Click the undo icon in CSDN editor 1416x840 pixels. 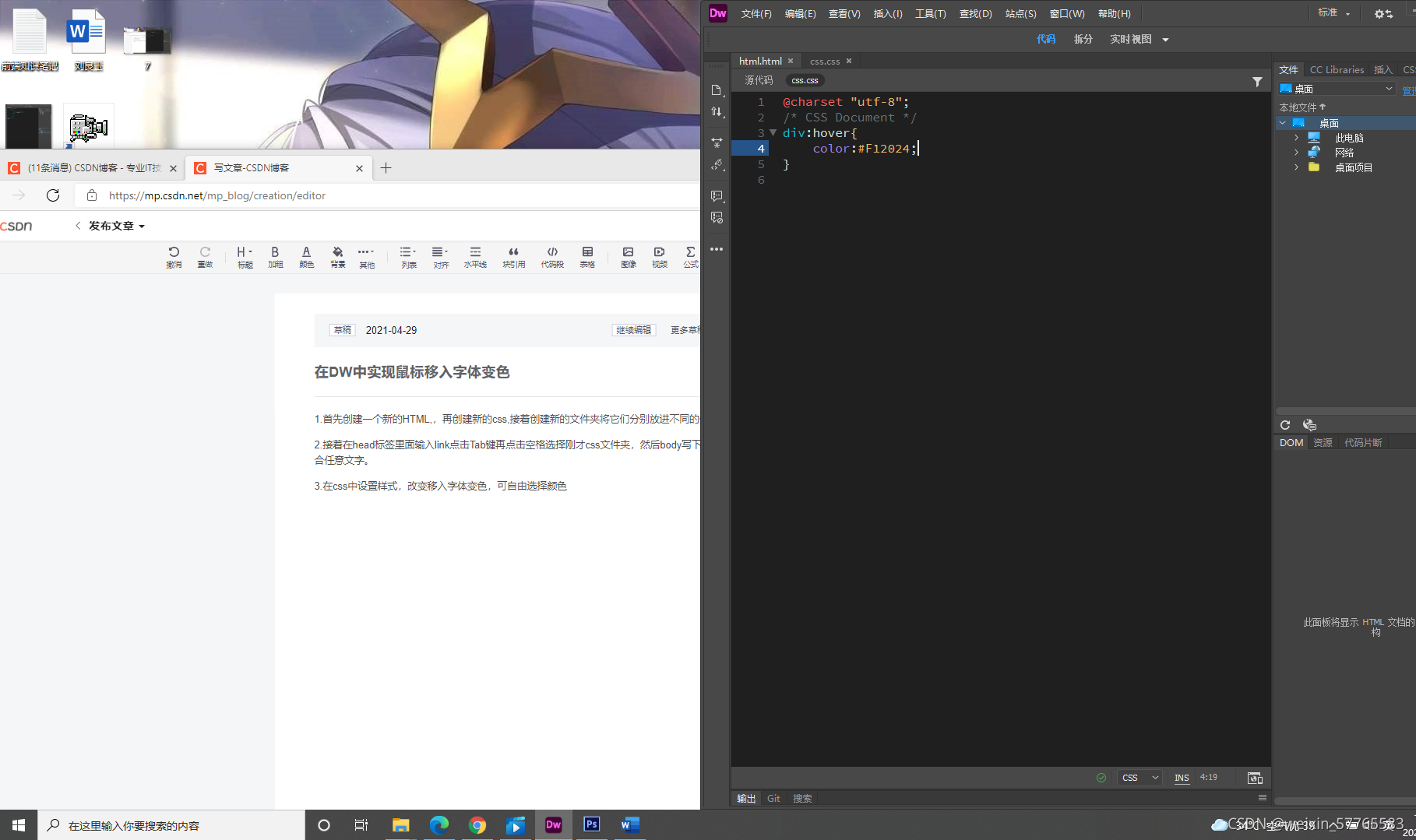point(174,256)
